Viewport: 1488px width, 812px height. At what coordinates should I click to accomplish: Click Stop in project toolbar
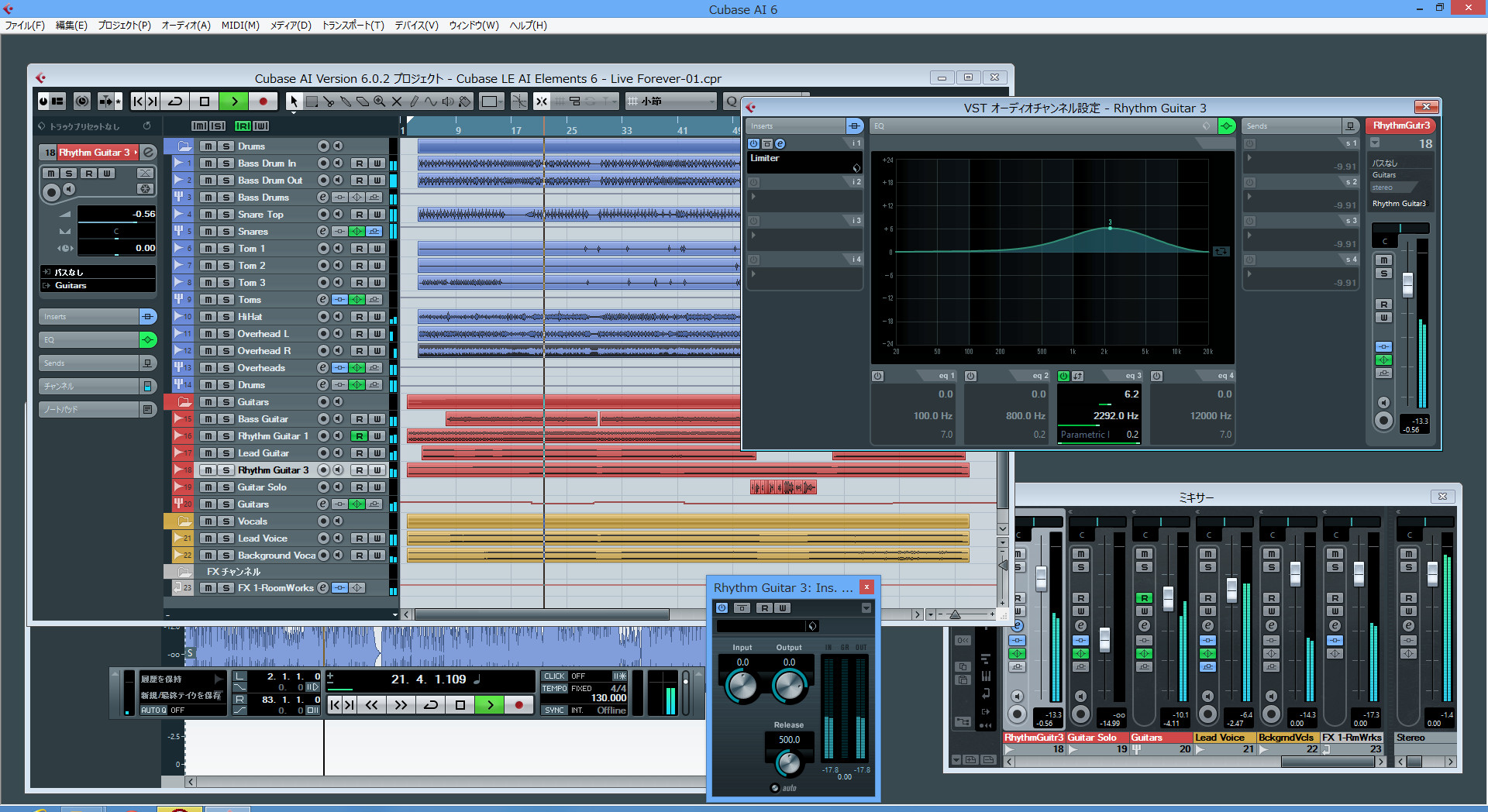[205, 101]
